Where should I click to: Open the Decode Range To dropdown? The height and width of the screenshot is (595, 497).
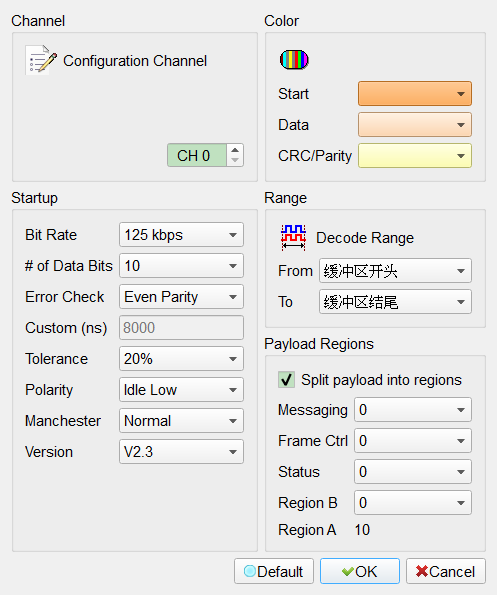[395, 302]
